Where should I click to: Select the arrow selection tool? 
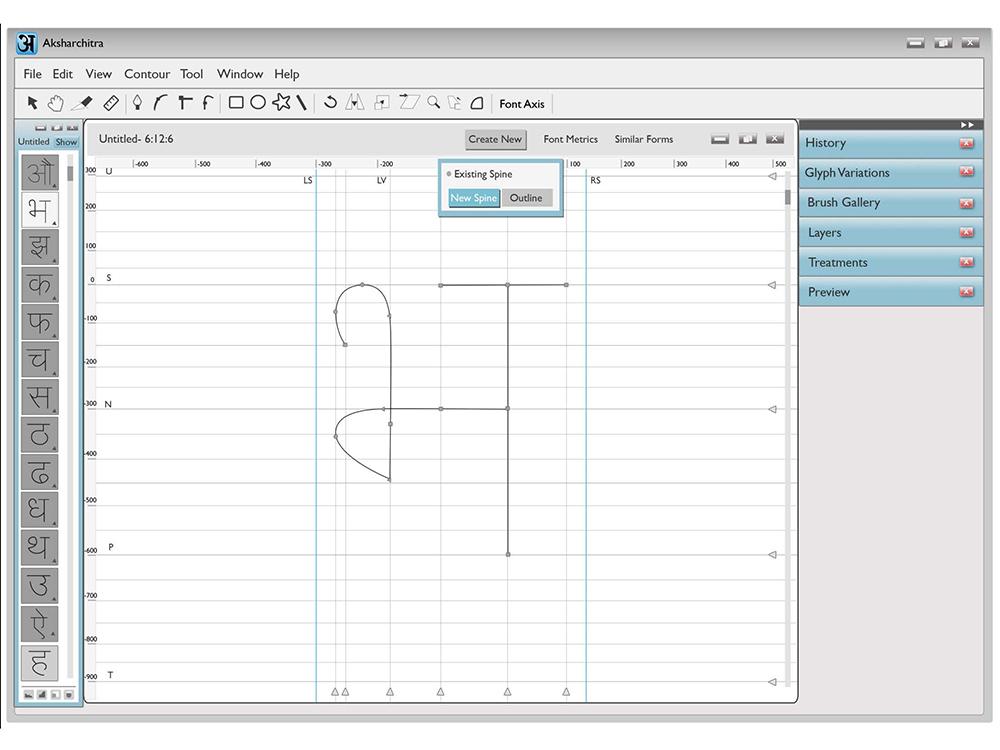[32, 103]
